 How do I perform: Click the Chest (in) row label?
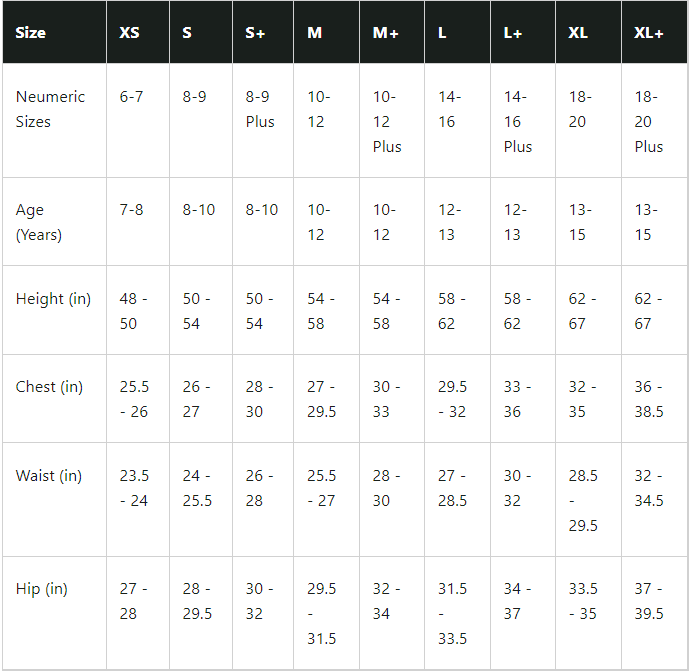tap(49, 387)
